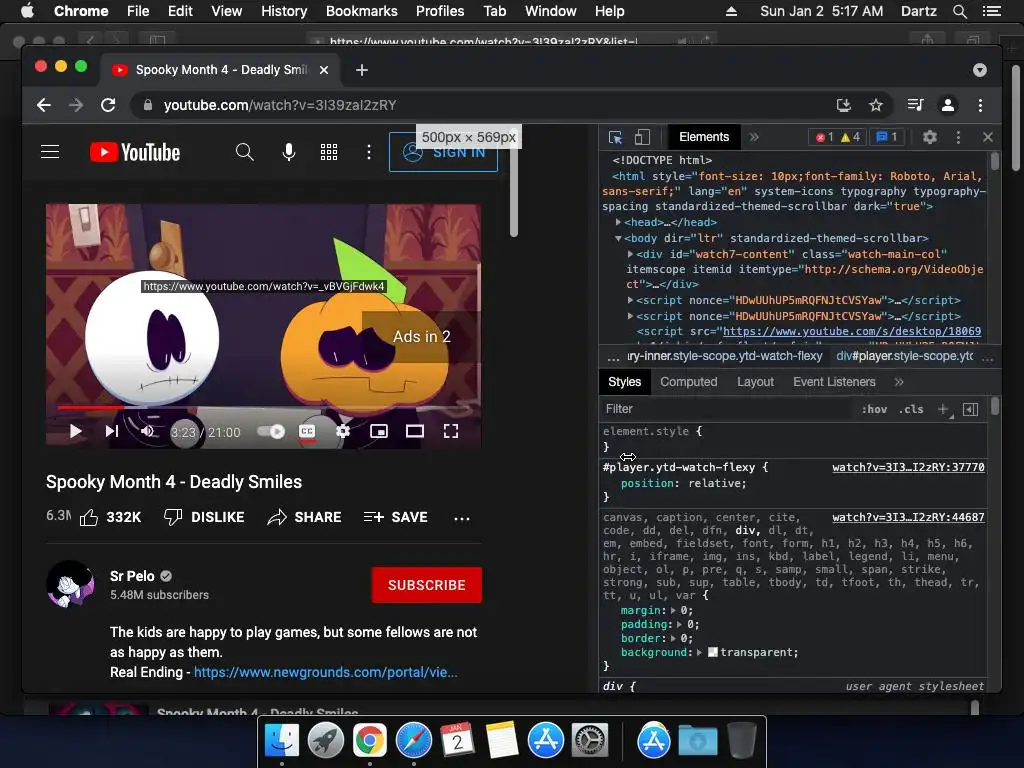Switch to Layout tab
The height and width of the screenshot is (768, 1024).
[x=756, y=382]
